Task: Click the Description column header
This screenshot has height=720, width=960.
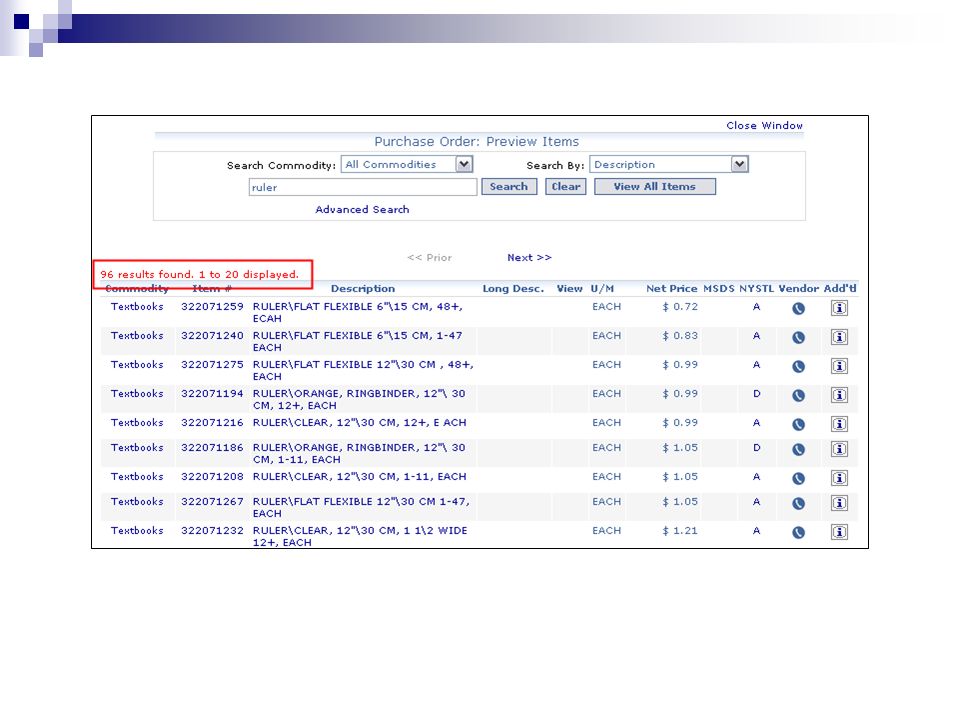Action: click(363, 288)
